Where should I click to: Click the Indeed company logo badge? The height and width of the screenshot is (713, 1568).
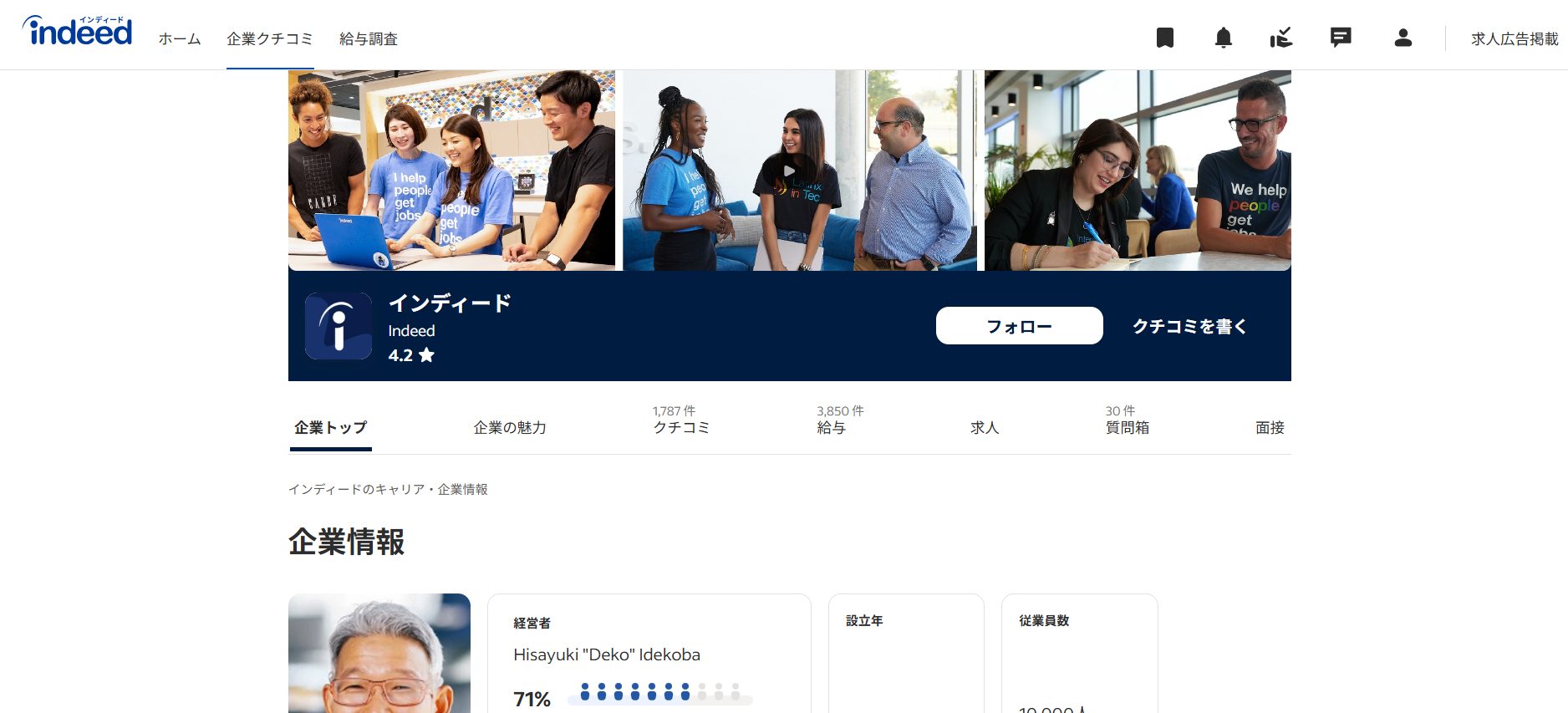pyautogui.click(x=339, y=326)
